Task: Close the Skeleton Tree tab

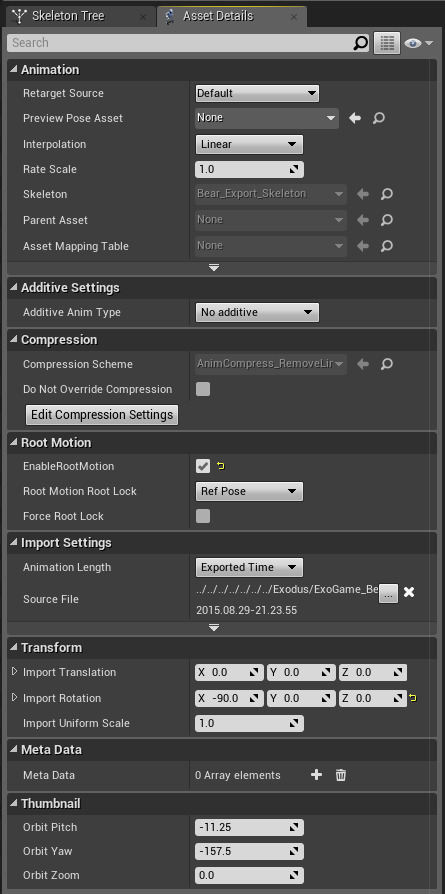Action: pos(143,17)
